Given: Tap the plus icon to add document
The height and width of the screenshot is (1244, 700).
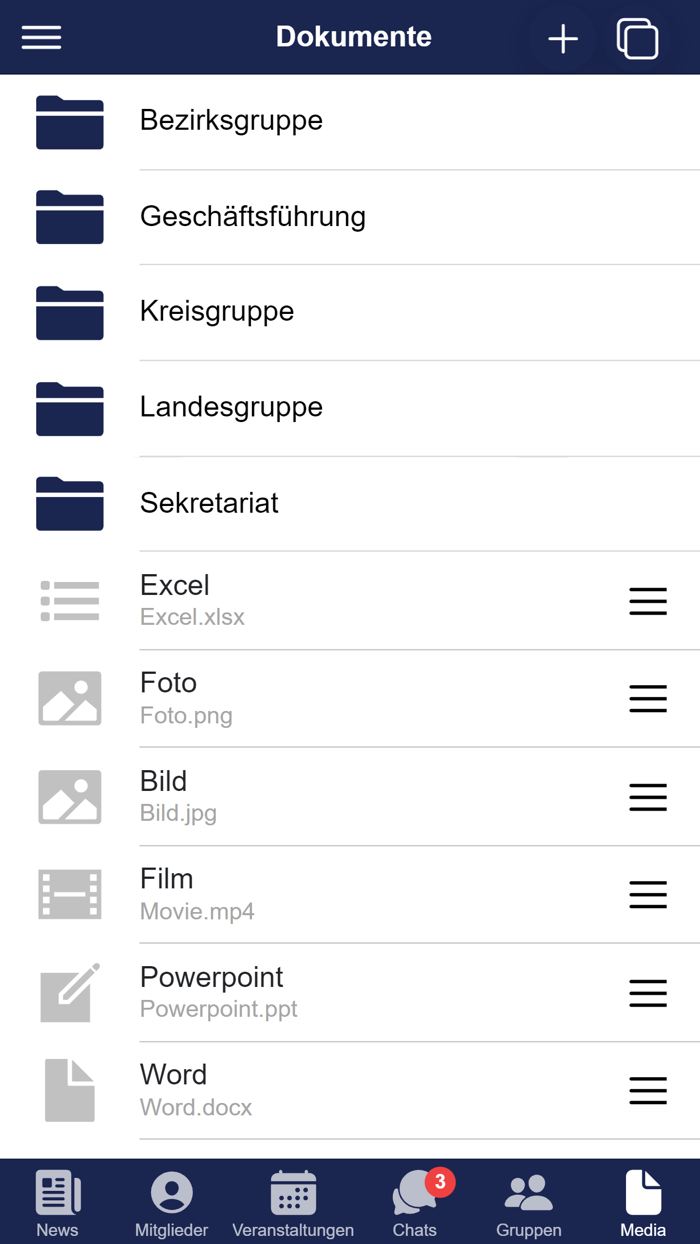Looking at the screenshot, I should coord(563,39).
